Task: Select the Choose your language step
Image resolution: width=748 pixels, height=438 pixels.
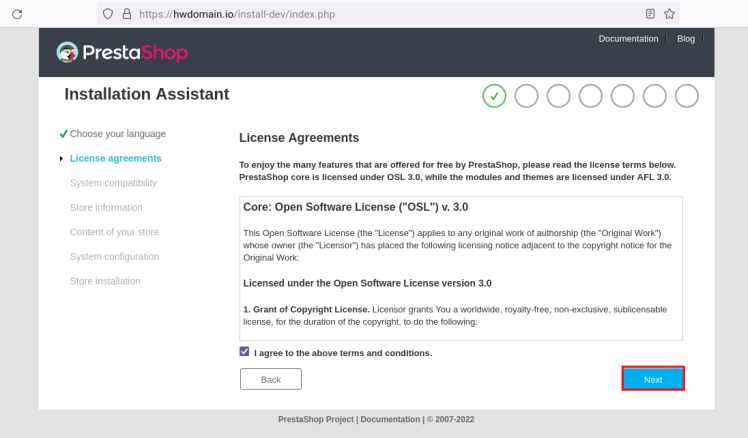Action: click(x=118, y=134)
